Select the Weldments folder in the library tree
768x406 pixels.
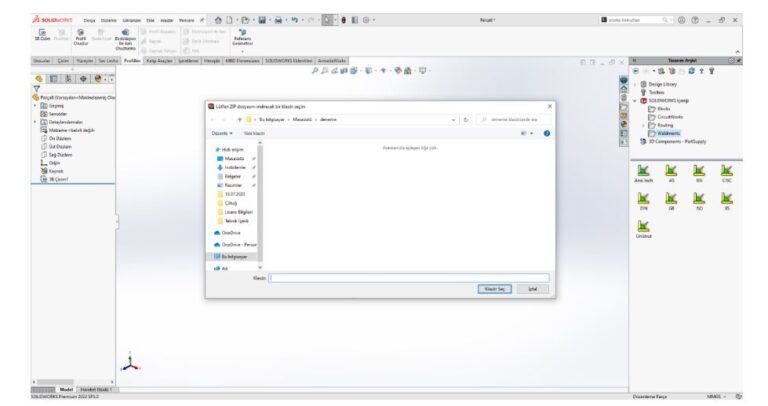668,132
